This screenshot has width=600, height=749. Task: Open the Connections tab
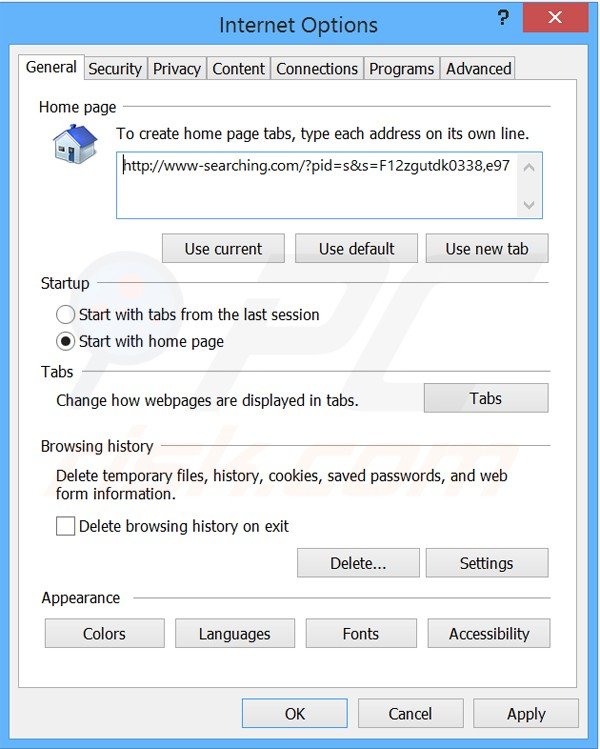click(317, 69)
